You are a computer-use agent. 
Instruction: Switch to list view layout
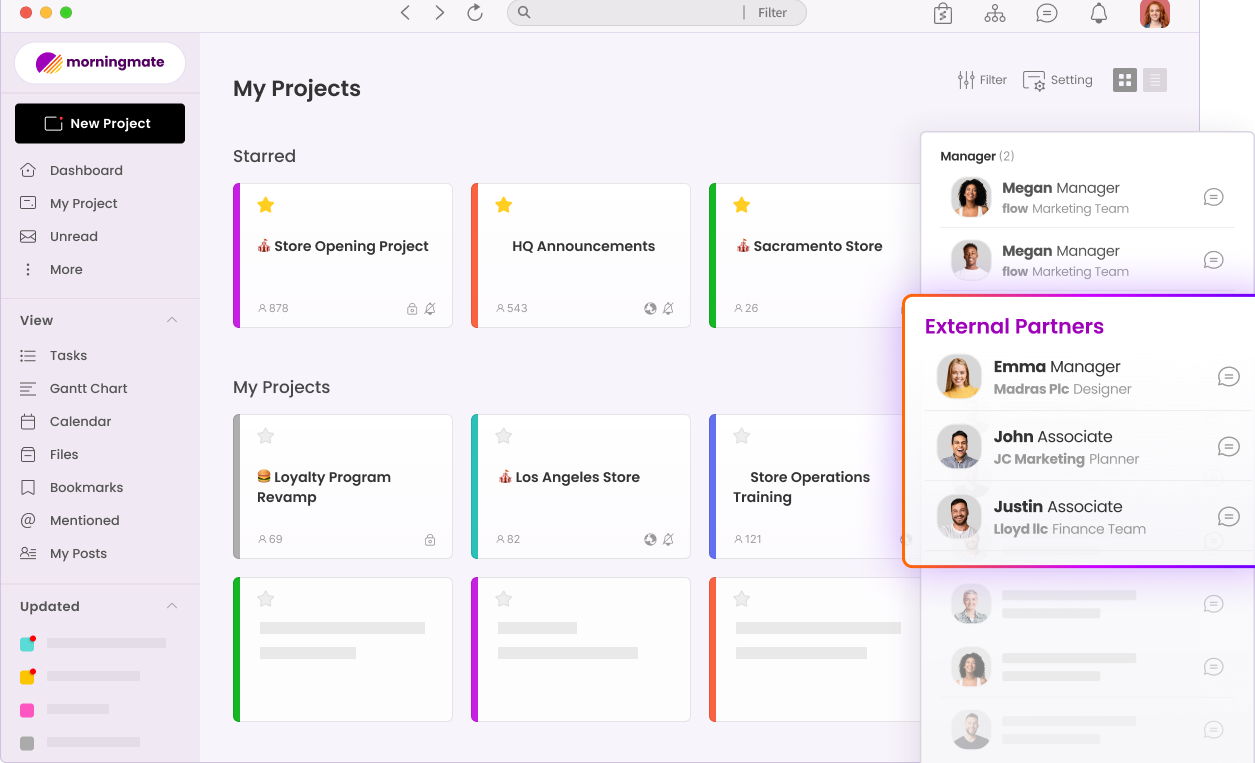(1155, 80)
